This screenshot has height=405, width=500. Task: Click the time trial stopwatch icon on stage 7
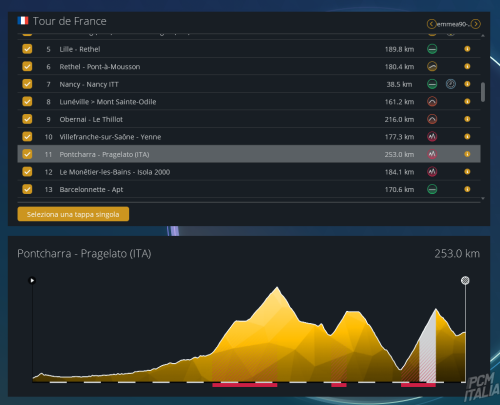451,84
